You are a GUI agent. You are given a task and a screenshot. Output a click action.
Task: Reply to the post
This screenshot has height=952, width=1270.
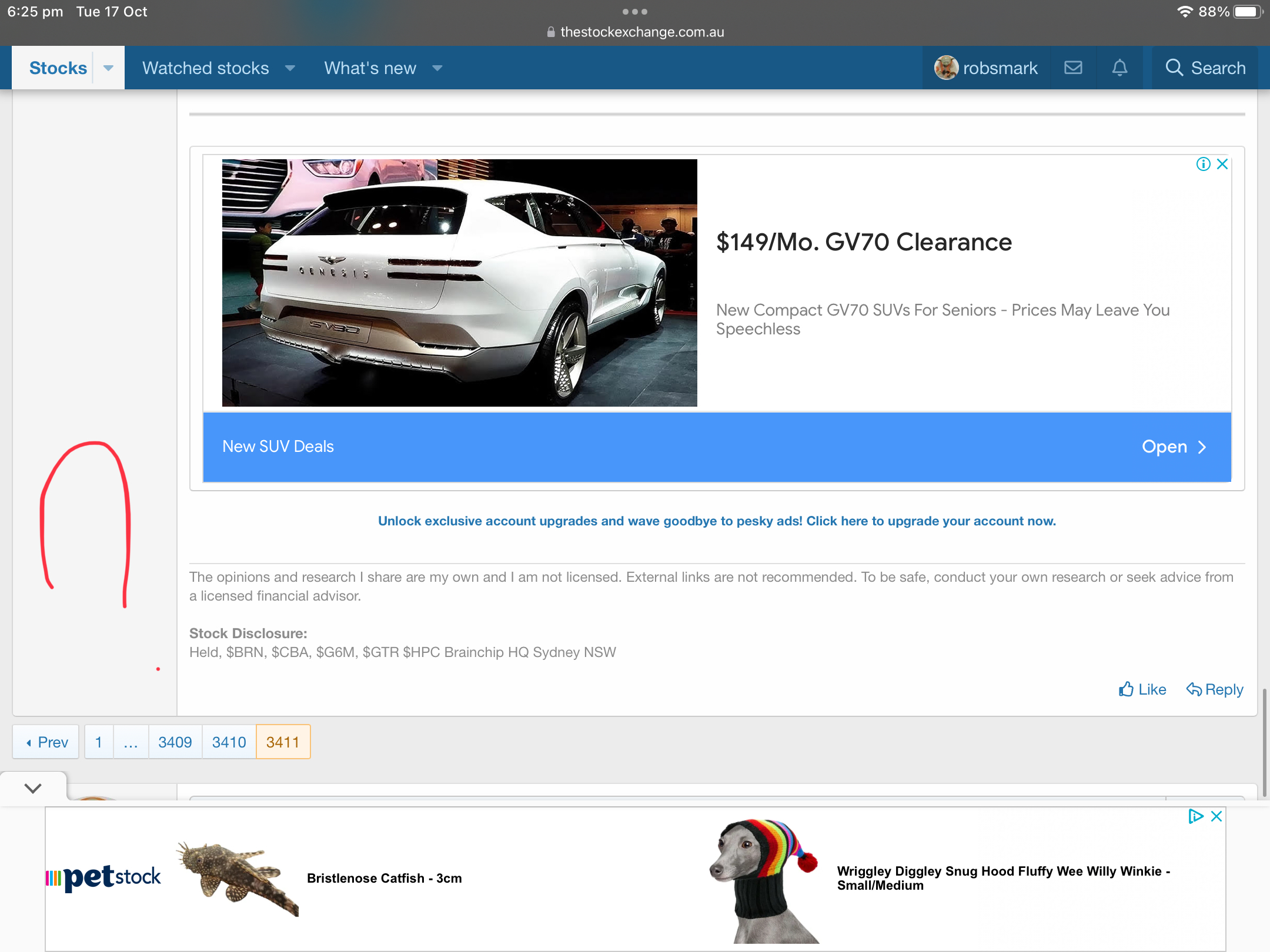pyautogui.click(x=1215, y=689)
